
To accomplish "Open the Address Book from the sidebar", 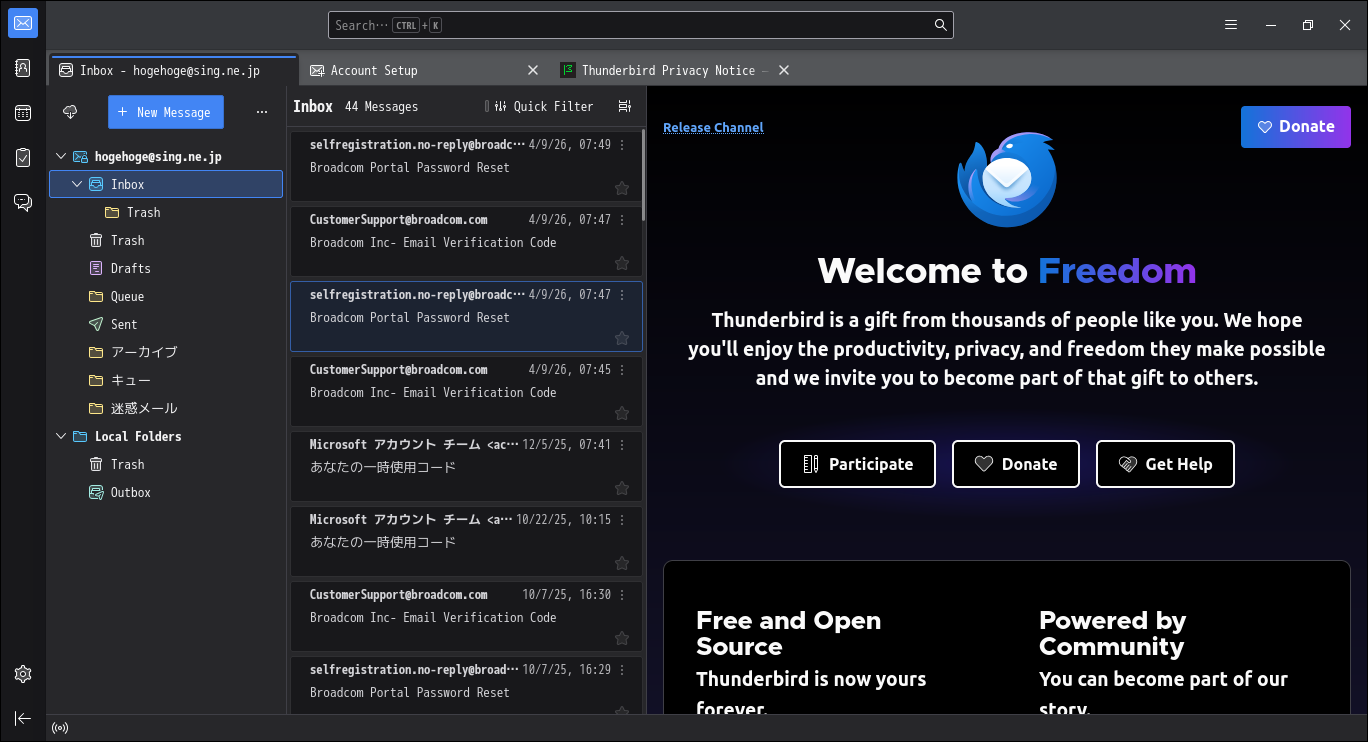I will (23, 68).
